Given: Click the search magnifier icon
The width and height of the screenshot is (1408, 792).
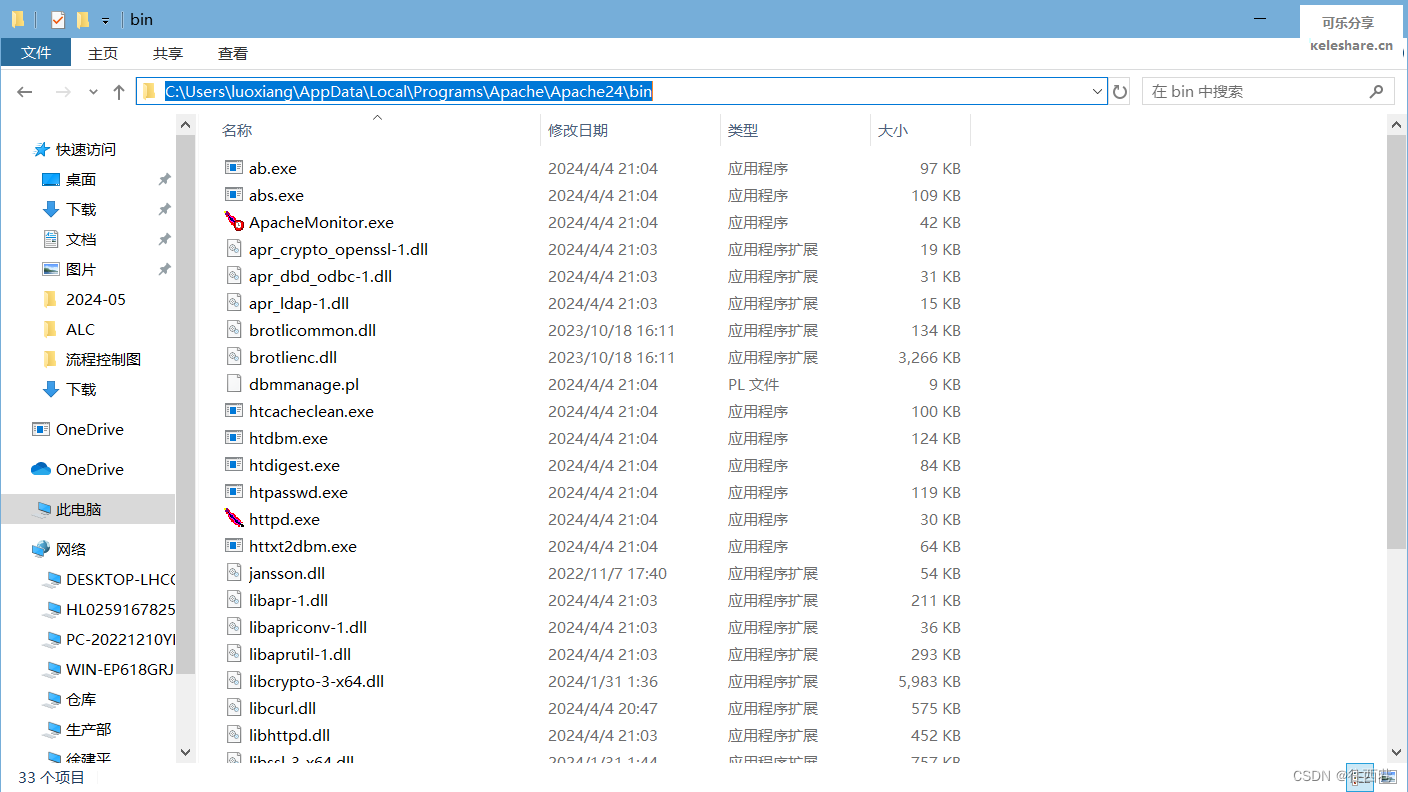Looking at the screenshot, I should pos(1376,91).
